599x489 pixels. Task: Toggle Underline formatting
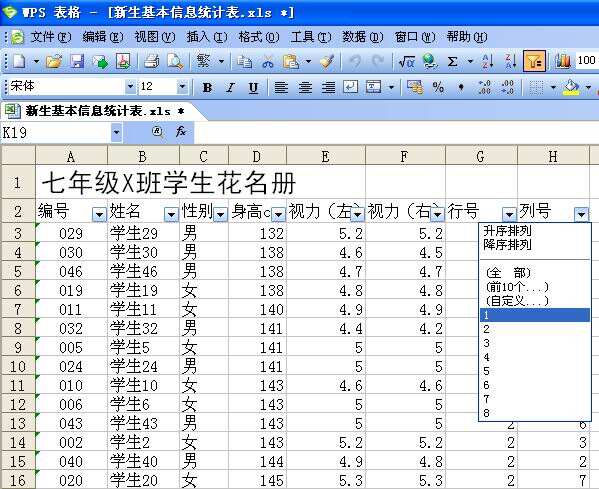pos(253,87)
